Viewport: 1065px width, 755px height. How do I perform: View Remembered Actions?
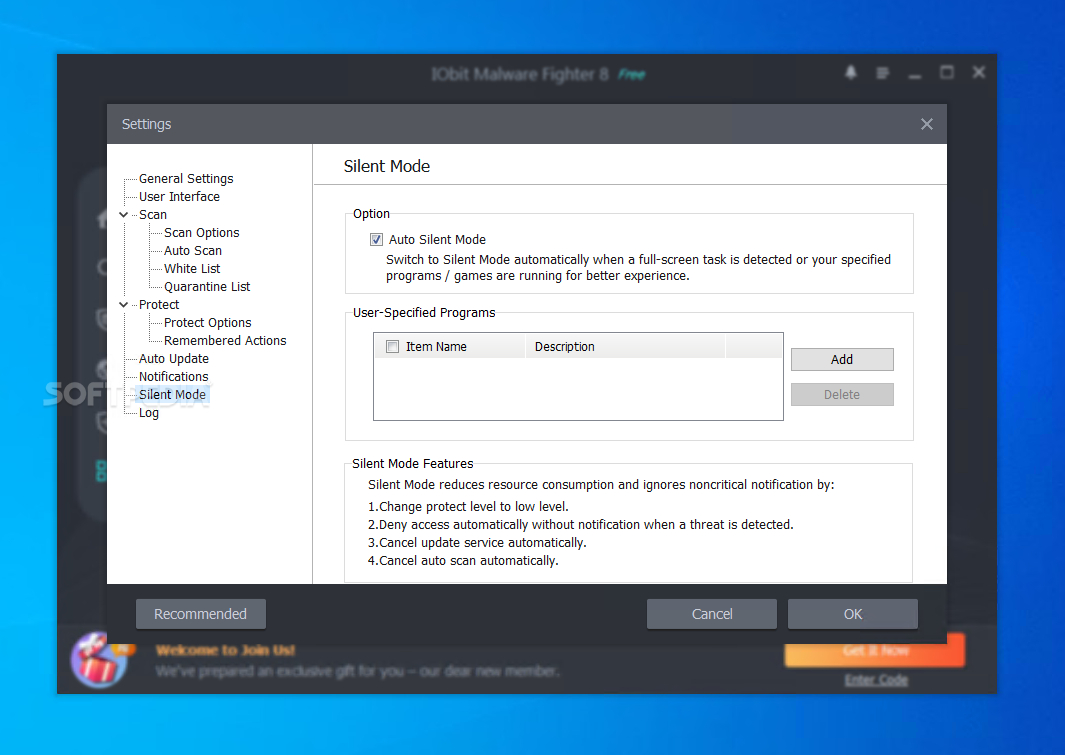tap(225, 341)
